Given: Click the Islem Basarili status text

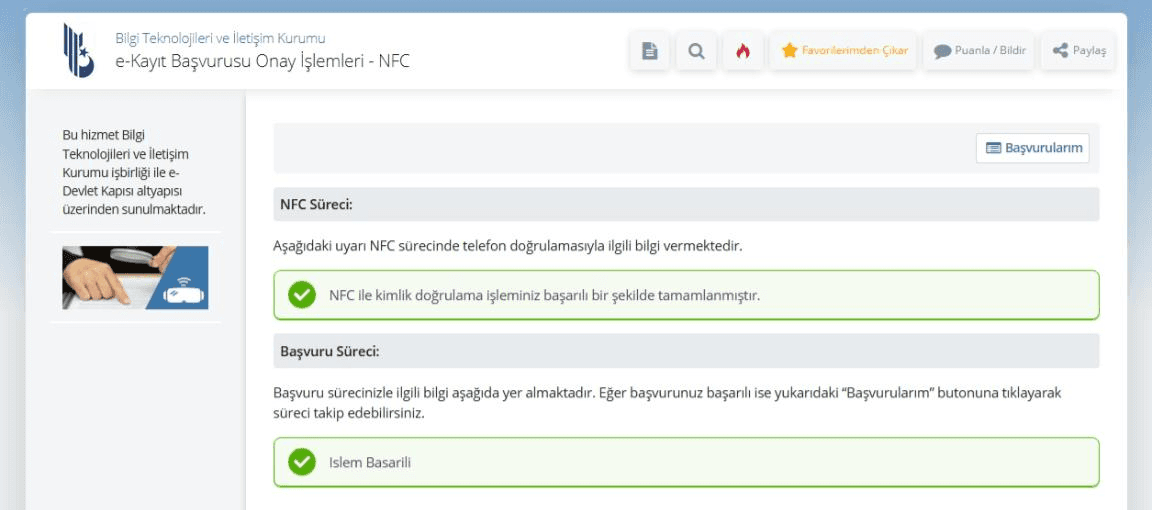Looking at the screenshot, I should (370, 463).
